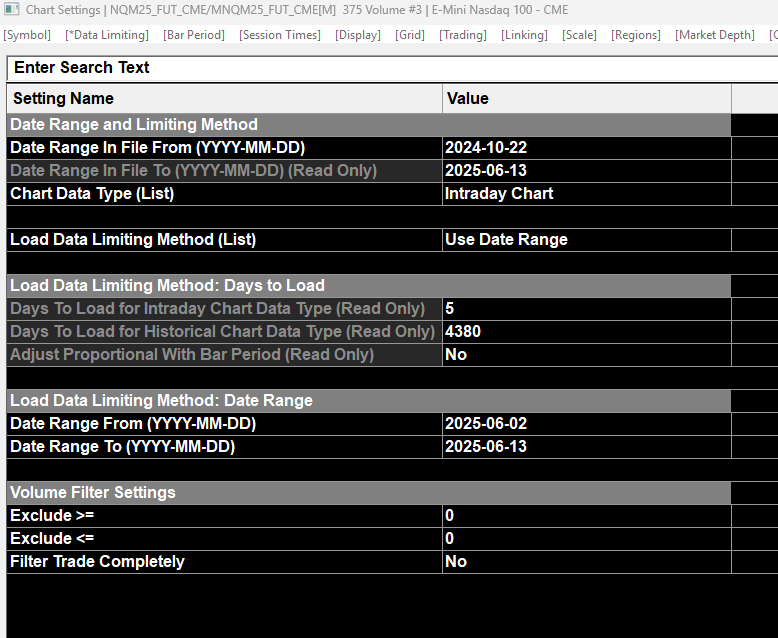
Task: Click the Volume Filter Settings section header
Action: (369, 493)
